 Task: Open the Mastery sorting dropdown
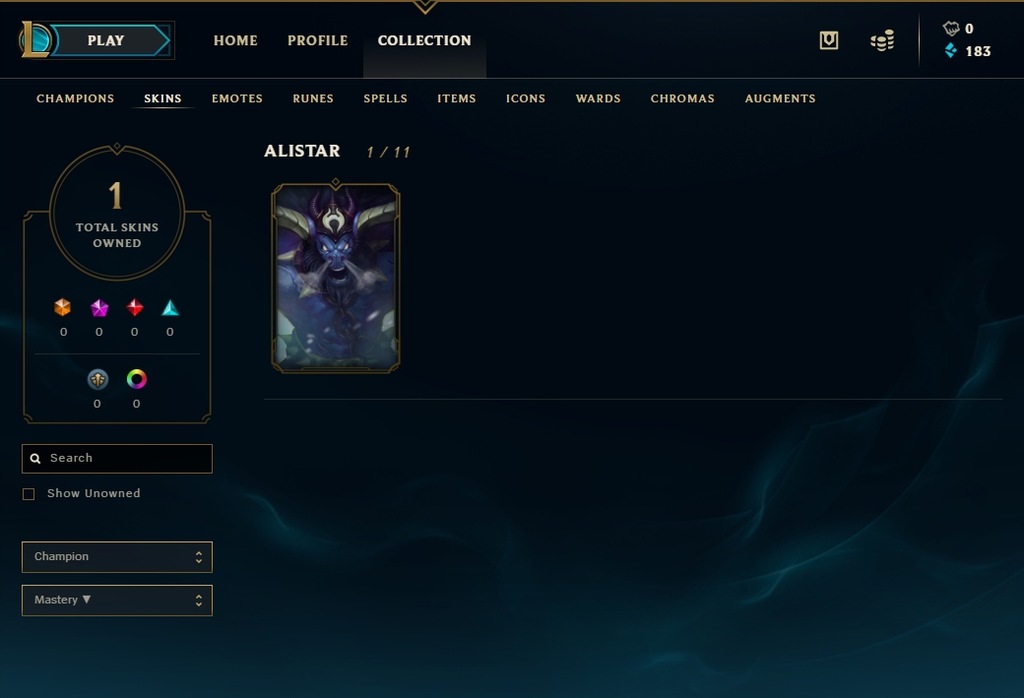pyautogui.click(x=117, y=600)
